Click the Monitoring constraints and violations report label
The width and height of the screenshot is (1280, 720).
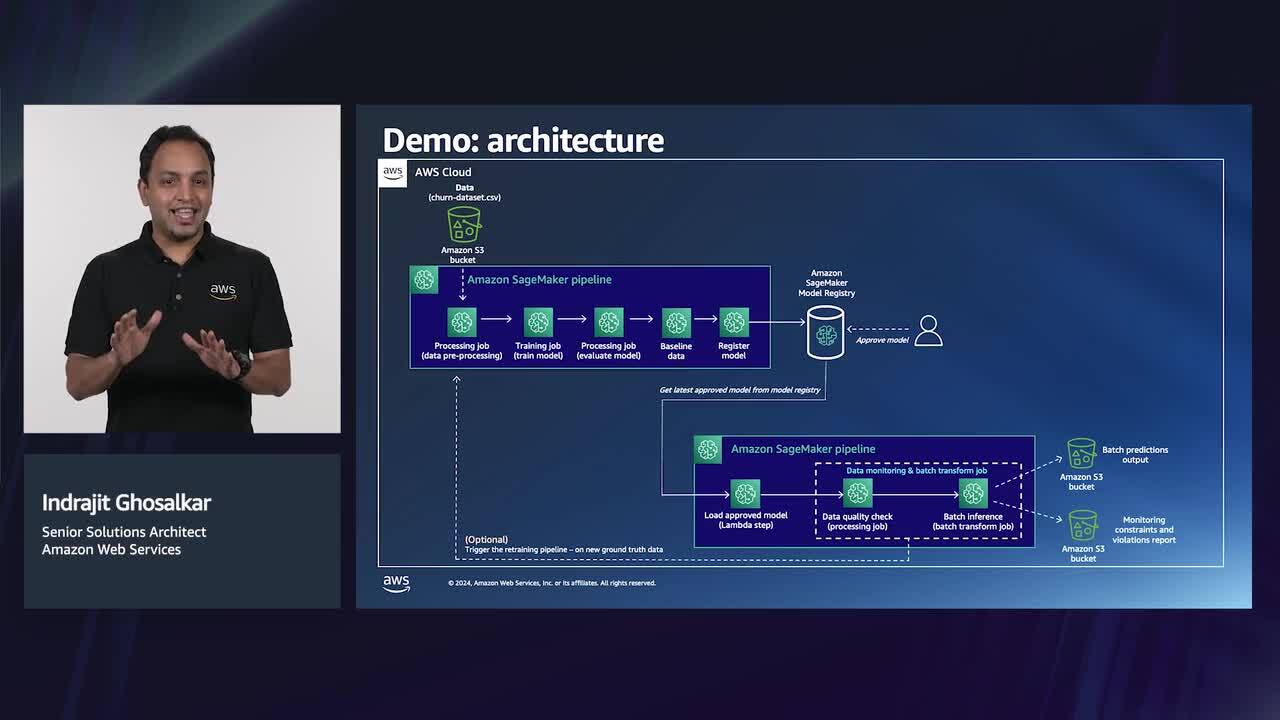pyautogui.click(x=1144, y=530)
